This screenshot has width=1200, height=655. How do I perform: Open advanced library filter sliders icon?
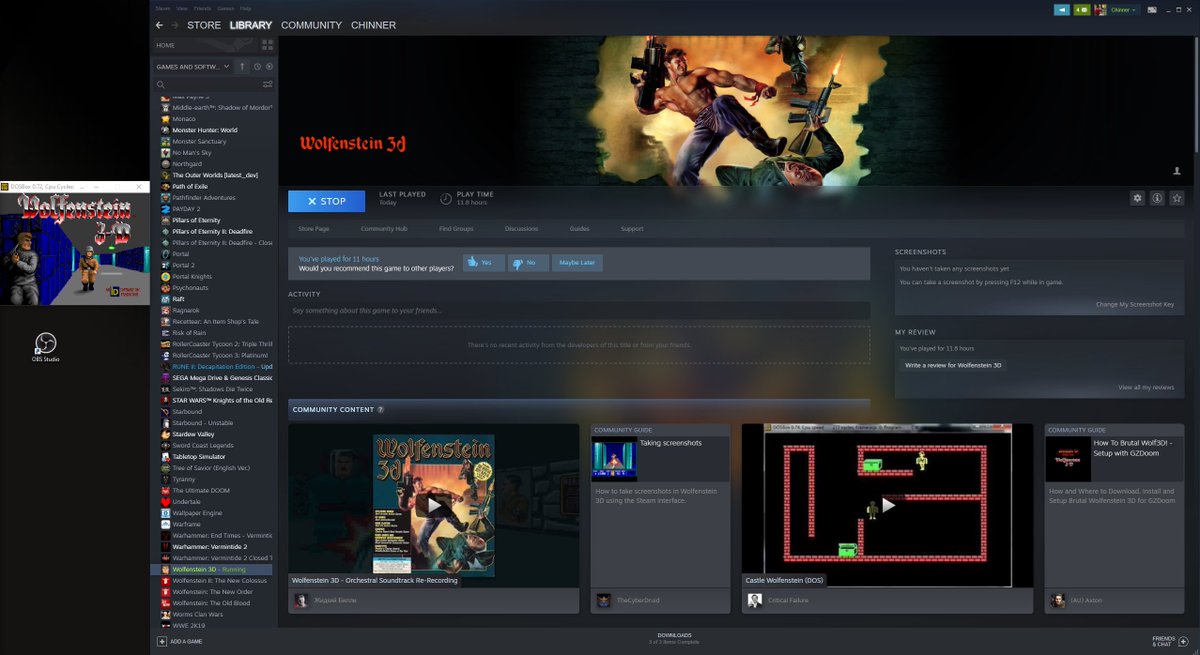267,84
